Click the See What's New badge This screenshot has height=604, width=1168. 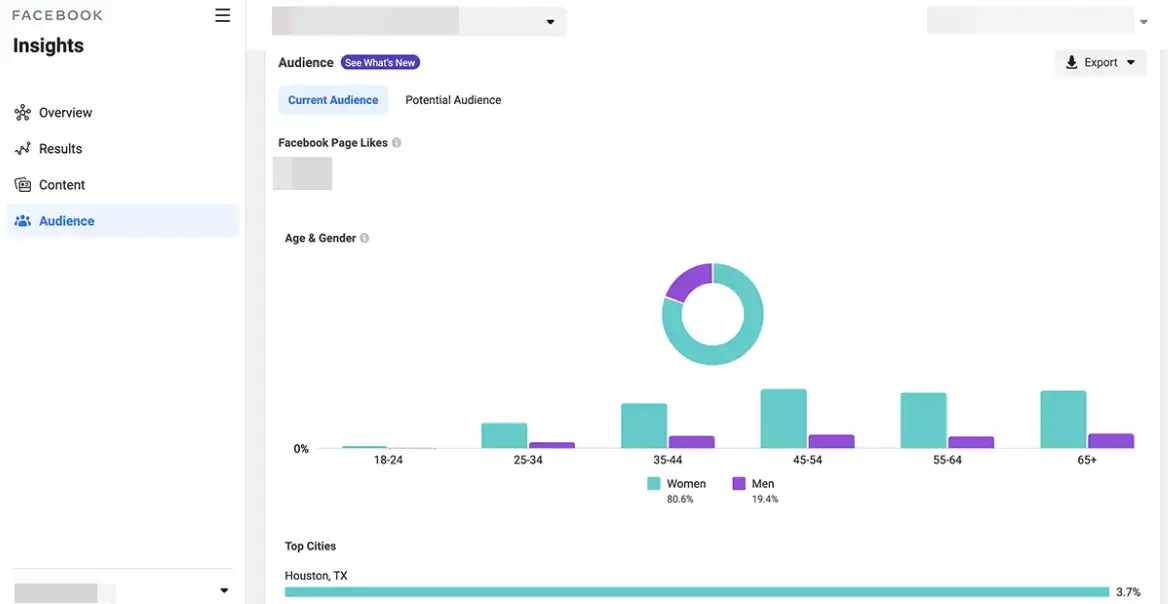380,61
